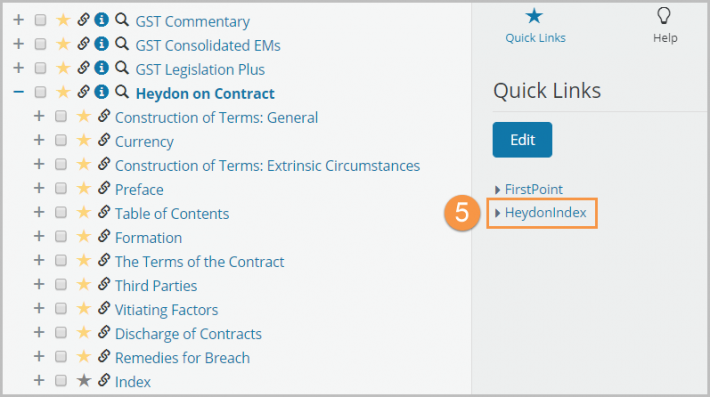The width and height of the screenshot is (710, 397).
Task: Select checkbox for Remedies for Breach
Action: 61,357
